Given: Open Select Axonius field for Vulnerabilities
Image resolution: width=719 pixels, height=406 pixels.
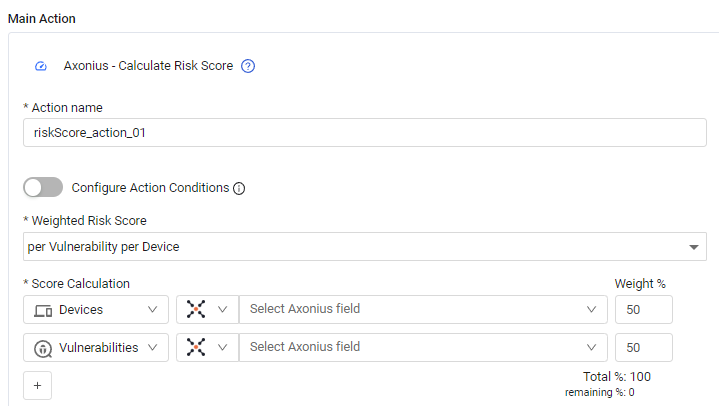Looking at the screenshot, I should click(422, 348).
